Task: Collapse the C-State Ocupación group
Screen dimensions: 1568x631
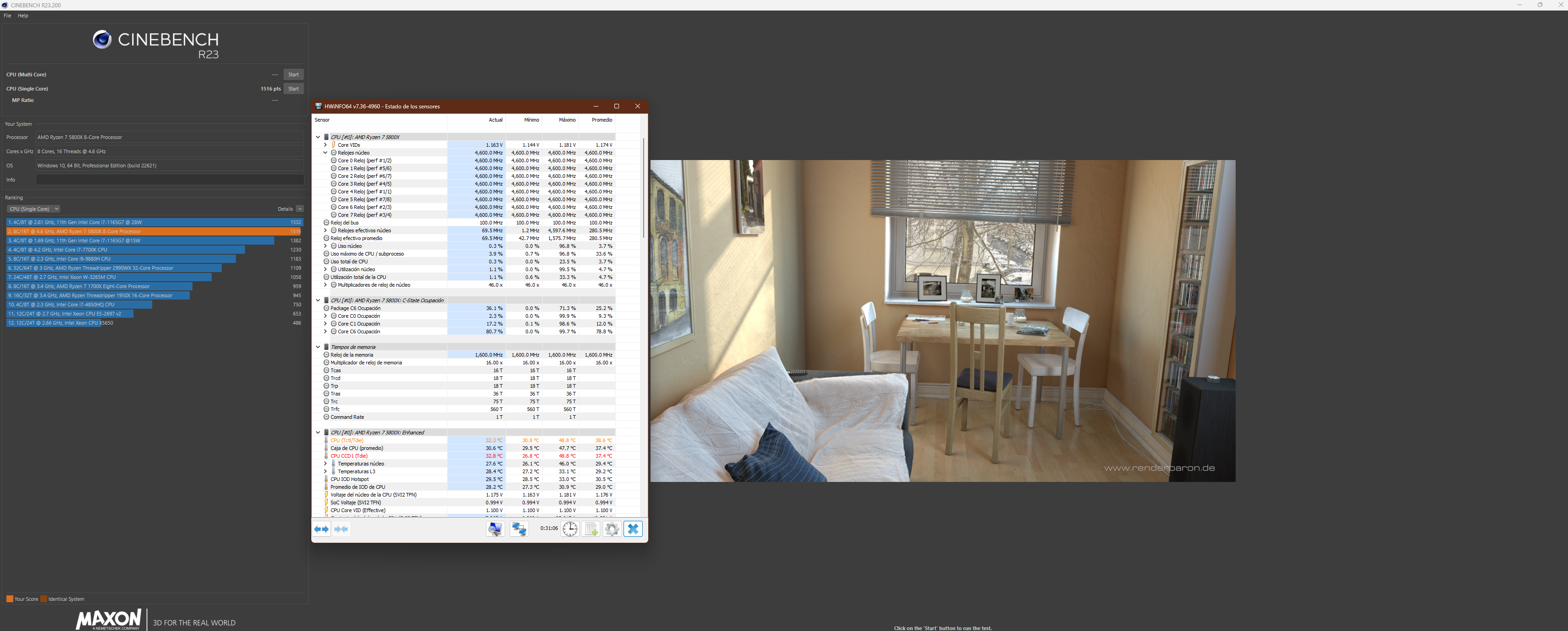Action: 318,300
